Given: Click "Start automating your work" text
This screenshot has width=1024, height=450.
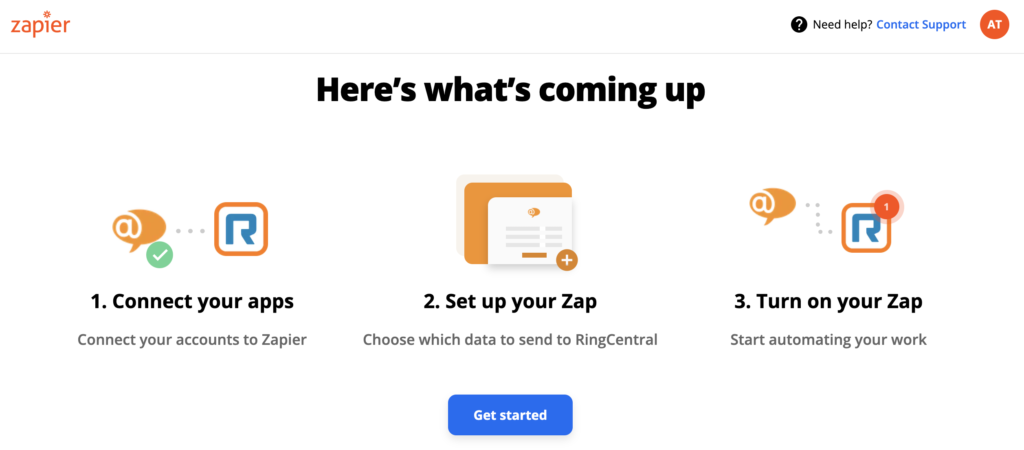Looking at the screenshot, I should (828, 340).
